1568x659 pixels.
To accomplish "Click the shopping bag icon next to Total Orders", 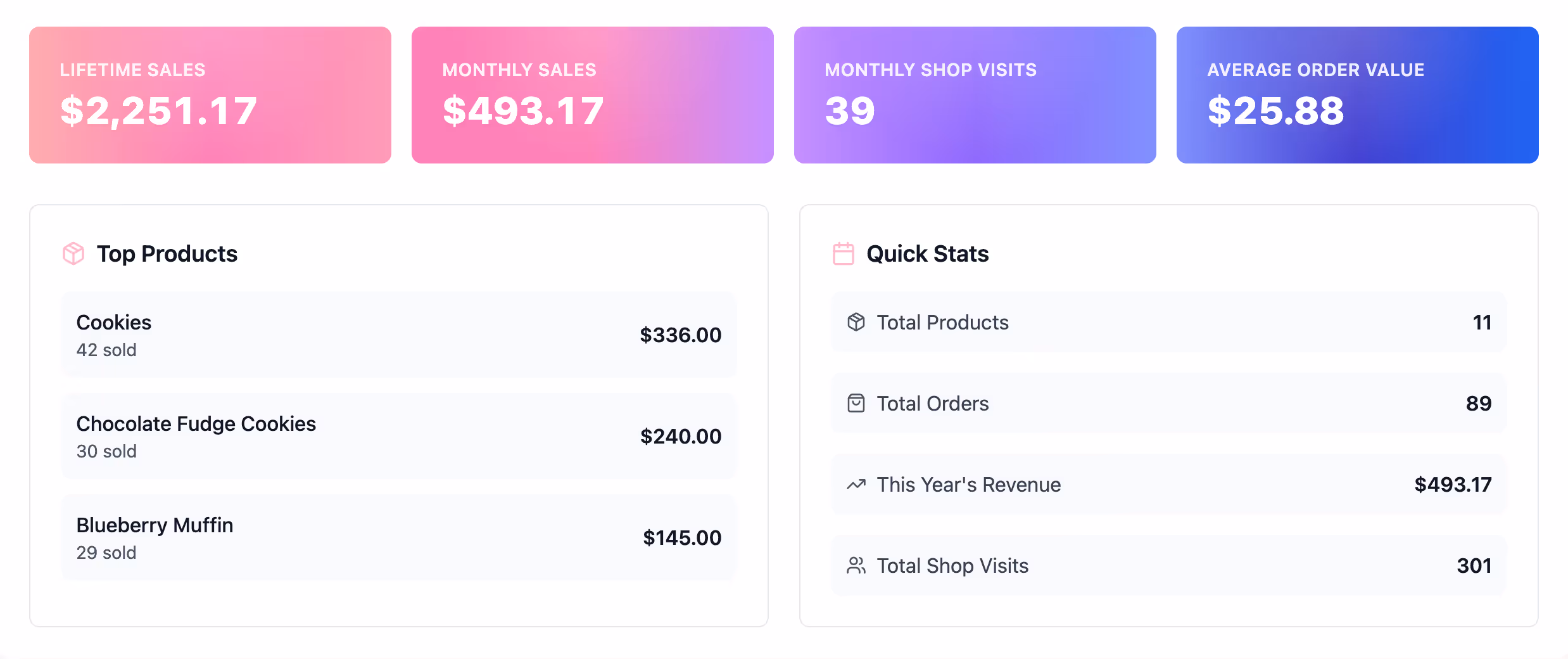I will click(857, 403).
